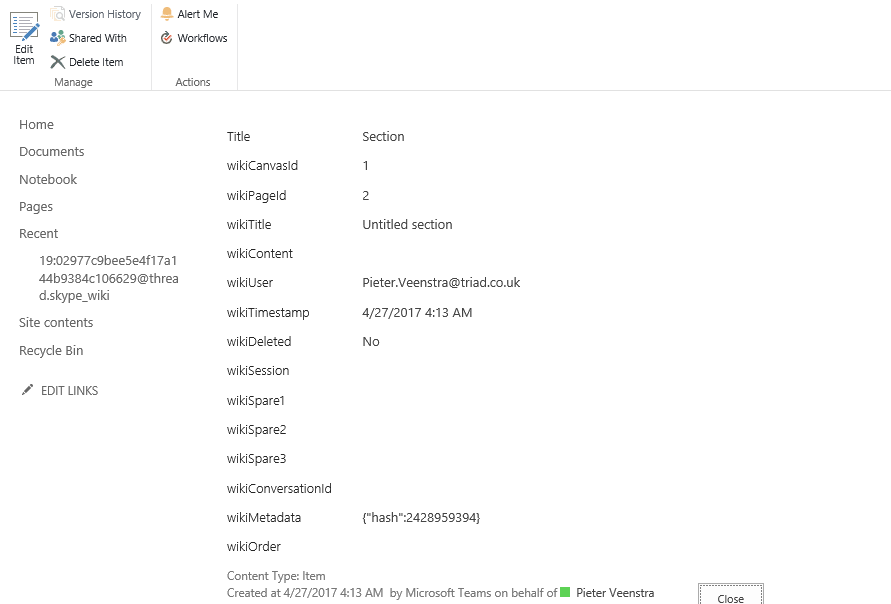Click the Shared With people icon

[x=57, y=38]
